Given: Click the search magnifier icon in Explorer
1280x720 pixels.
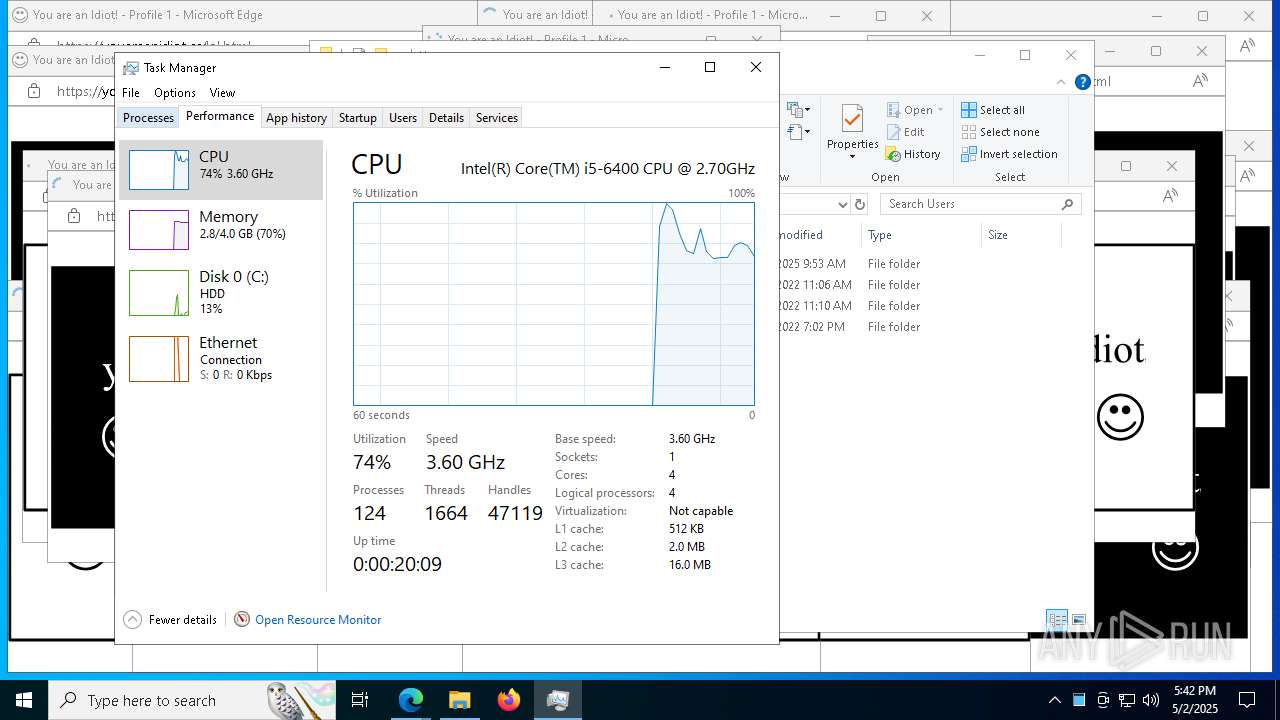Looking at the screenshot, I should pos(1067,204).
